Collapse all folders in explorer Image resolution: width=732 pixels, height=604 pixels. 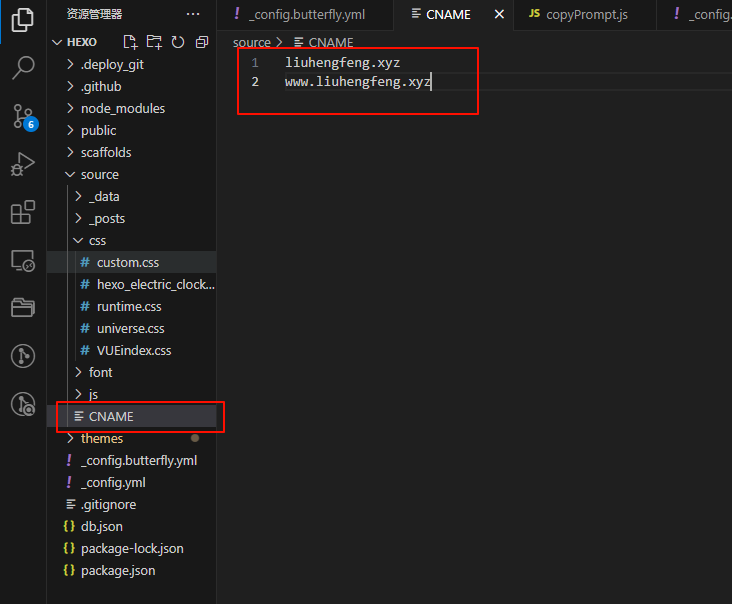click(x=202, y=42)
